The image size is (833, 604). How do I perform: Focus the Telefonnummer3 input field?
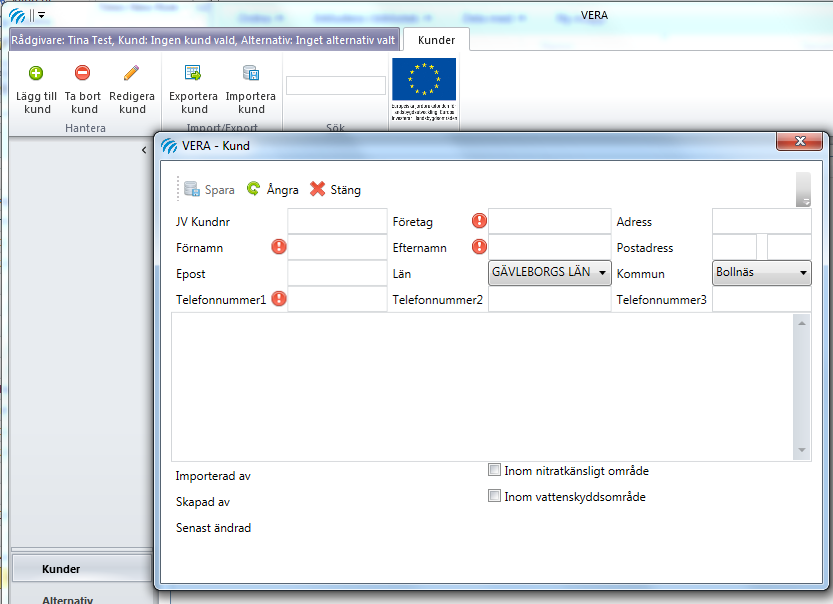click(762, 299)
